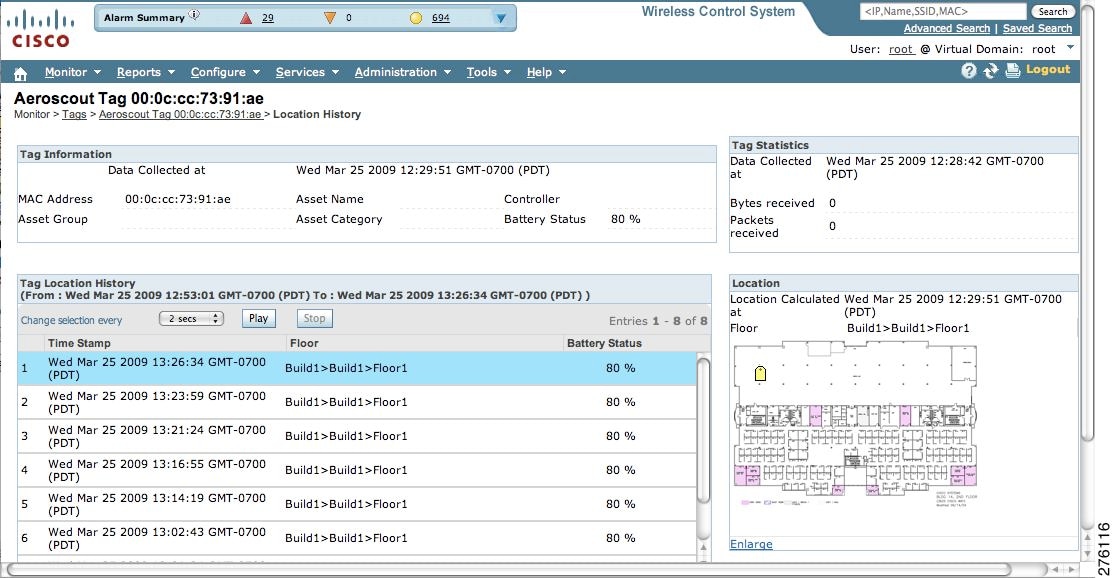Screen dimensions: 1114x578
Task: Click the yellow tag marker on floor map
Action: pos(760,373)
